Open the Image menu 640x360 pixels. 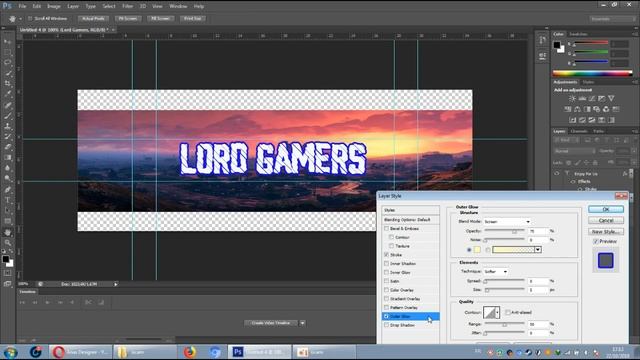point(54,6)
